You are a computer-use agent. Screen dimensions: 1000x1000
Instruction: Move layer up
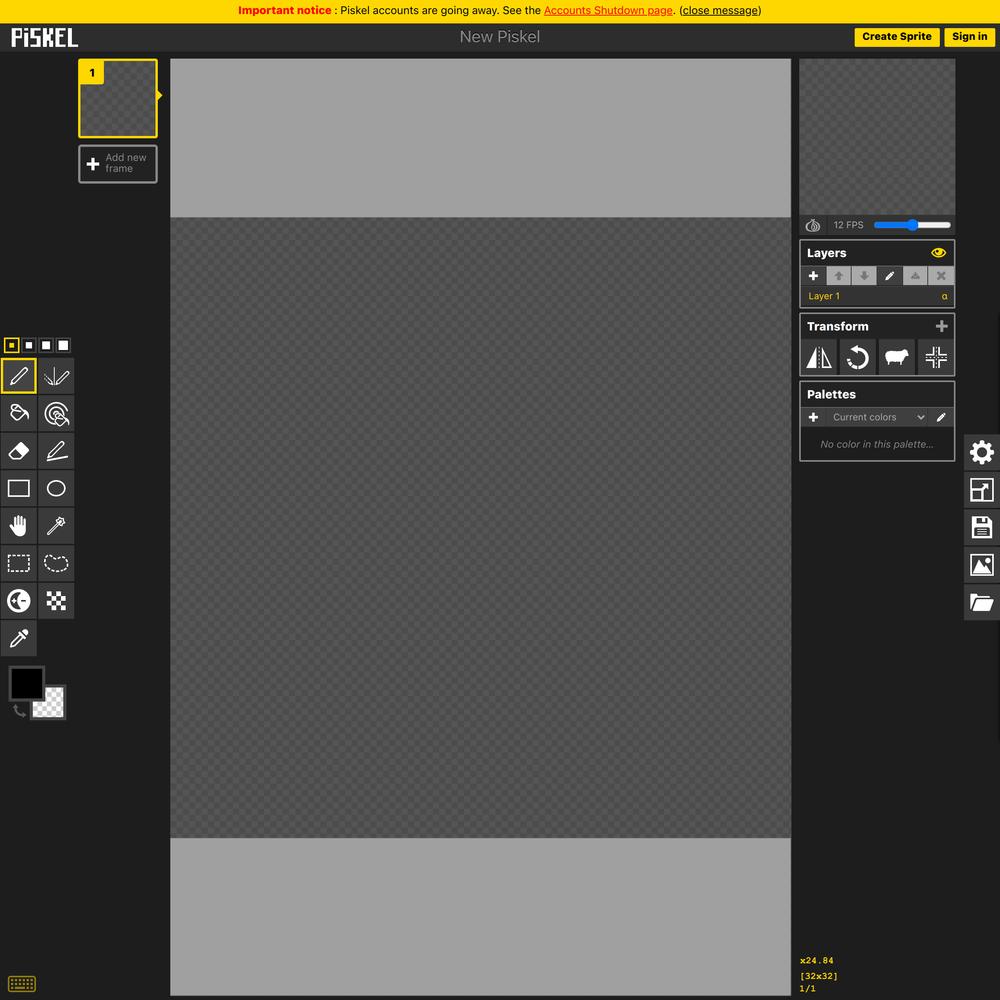839,276
